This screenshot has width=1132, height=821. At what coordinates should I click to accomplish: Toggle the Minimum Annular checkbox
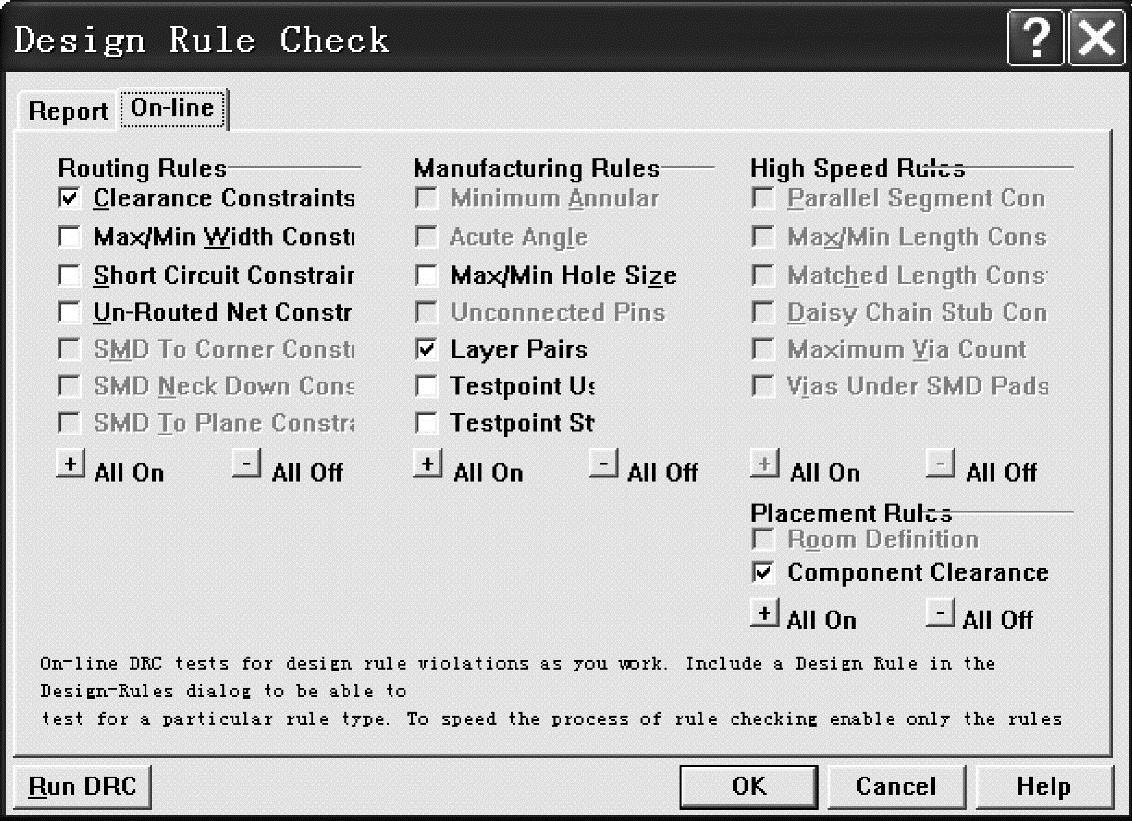(427, 198)
